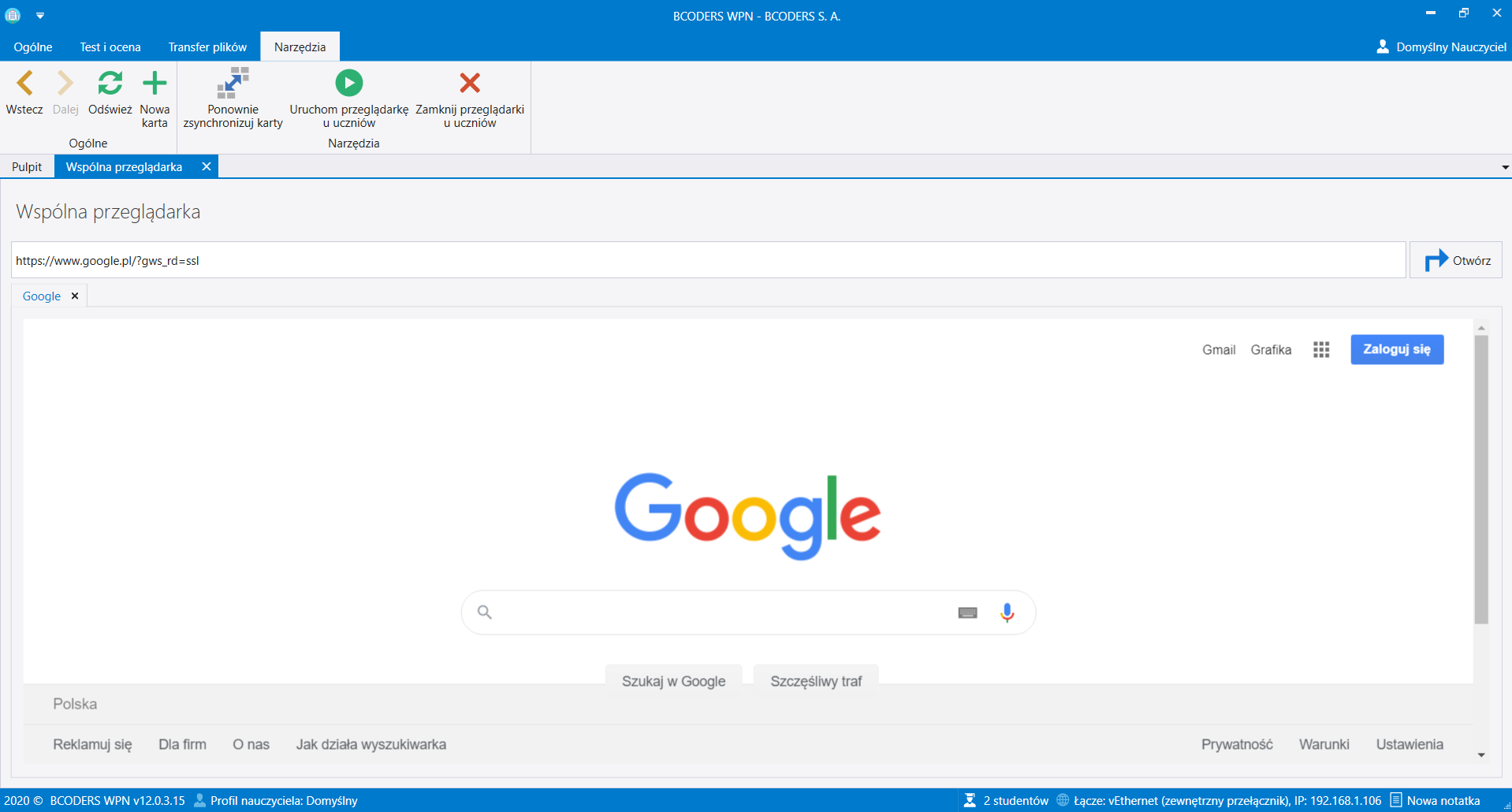Click the scrollbar down arrow
Image resolution: width=1512 pixels, height=812 pixels.
(x=1481, y=755)
